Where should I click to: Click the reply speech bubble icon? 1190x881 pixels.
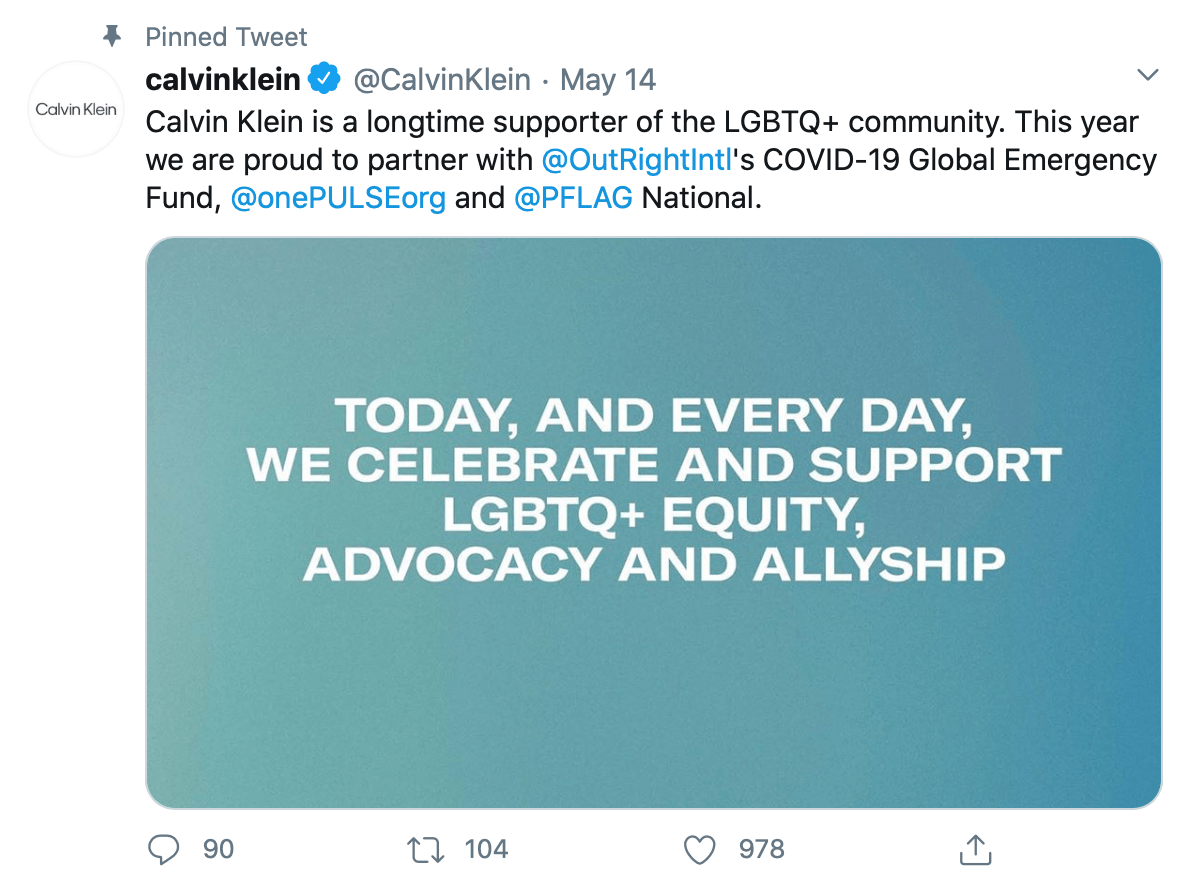(x=163, y=849)
